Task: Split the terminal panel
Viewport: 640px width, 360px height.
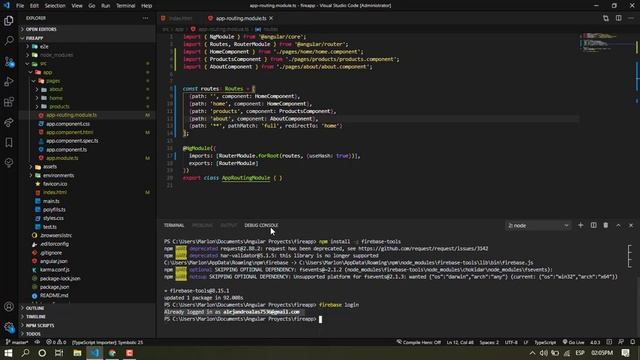Action: [x=593, y=225]
